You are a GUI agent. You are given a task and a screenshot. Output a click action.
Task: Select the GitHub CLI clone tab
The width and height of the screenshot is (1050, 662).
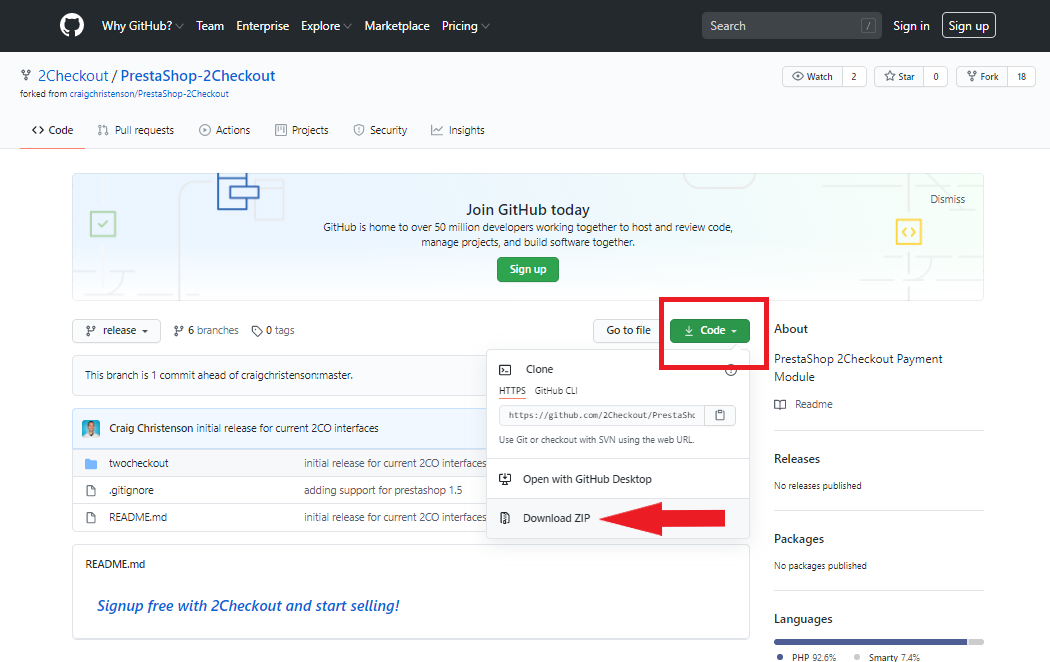pyautogui.click(x=556, y=390)
